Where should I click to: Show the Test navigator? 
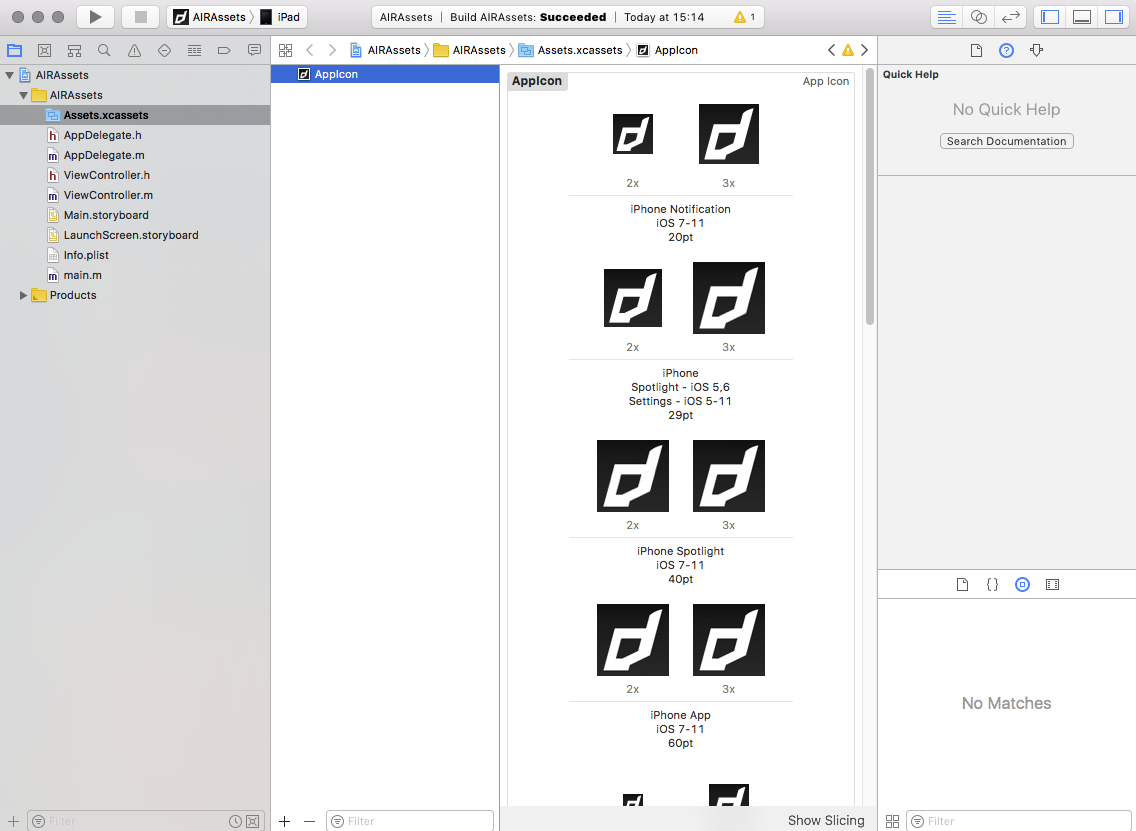(x=164, y=50)
